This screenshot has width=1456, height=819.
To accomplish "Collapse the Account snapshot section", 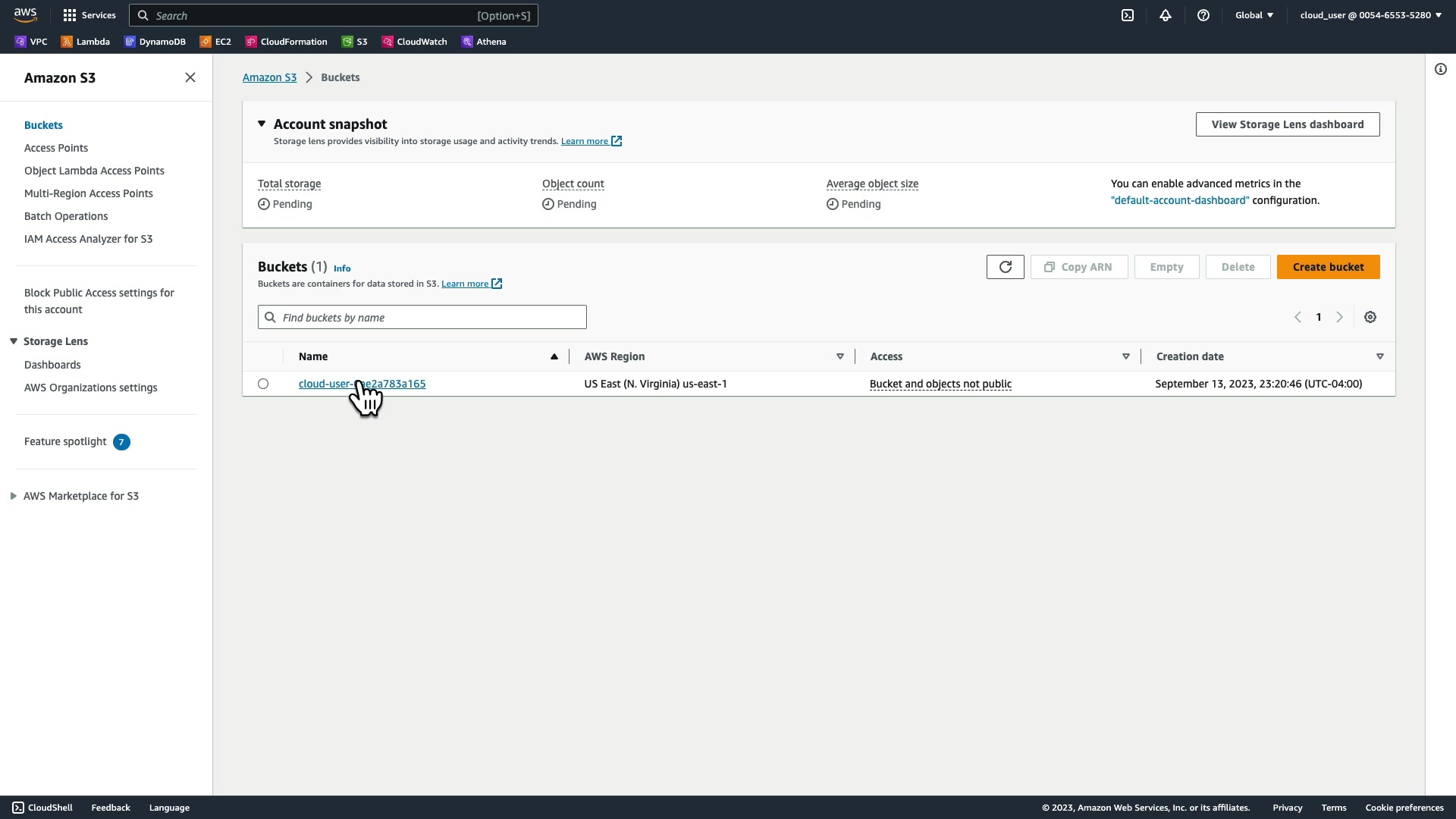I will [262, 124].
